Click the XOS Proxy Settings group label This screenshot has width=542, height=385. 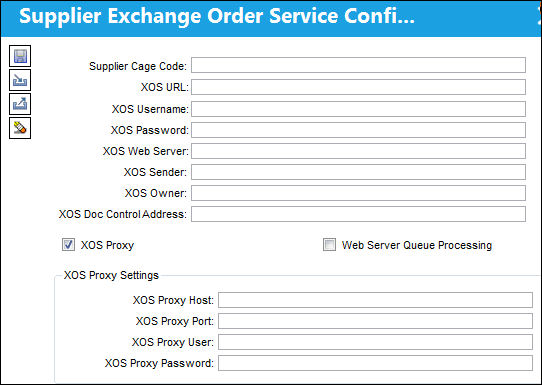(111, 275)
